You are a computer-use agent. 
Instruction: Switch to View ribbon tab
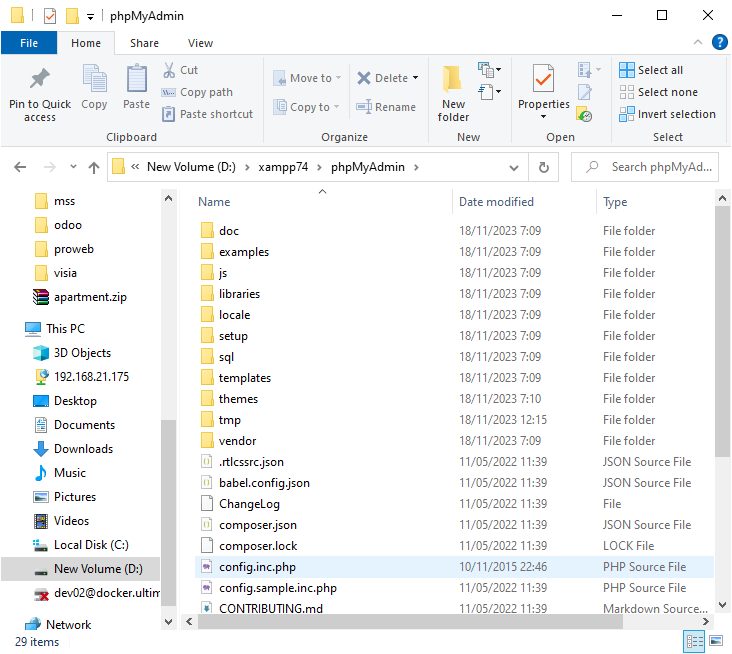point(200,43)
